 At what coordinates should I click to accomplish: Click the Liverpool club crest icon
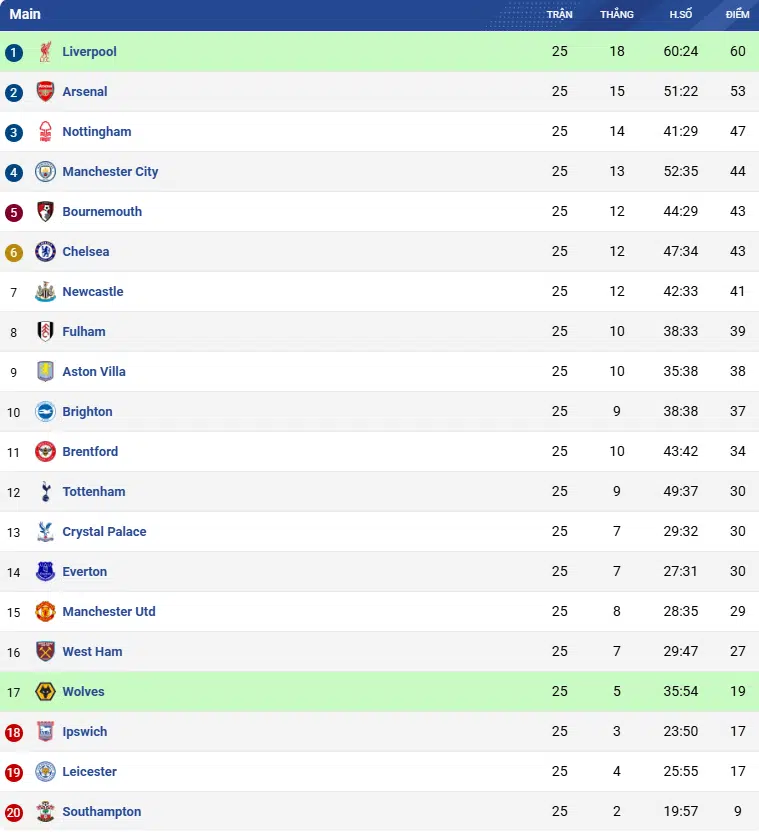(45, 51)
